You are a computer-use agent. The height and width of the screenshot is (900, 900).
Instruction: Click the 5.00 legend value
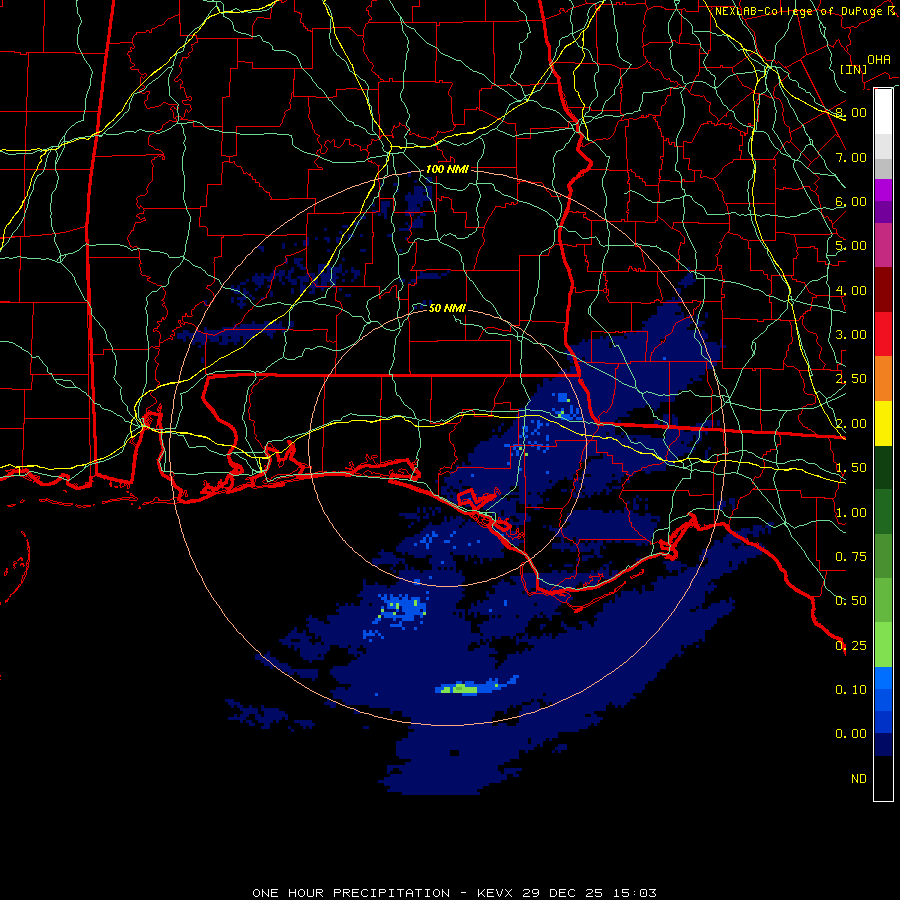coord(851,246)
